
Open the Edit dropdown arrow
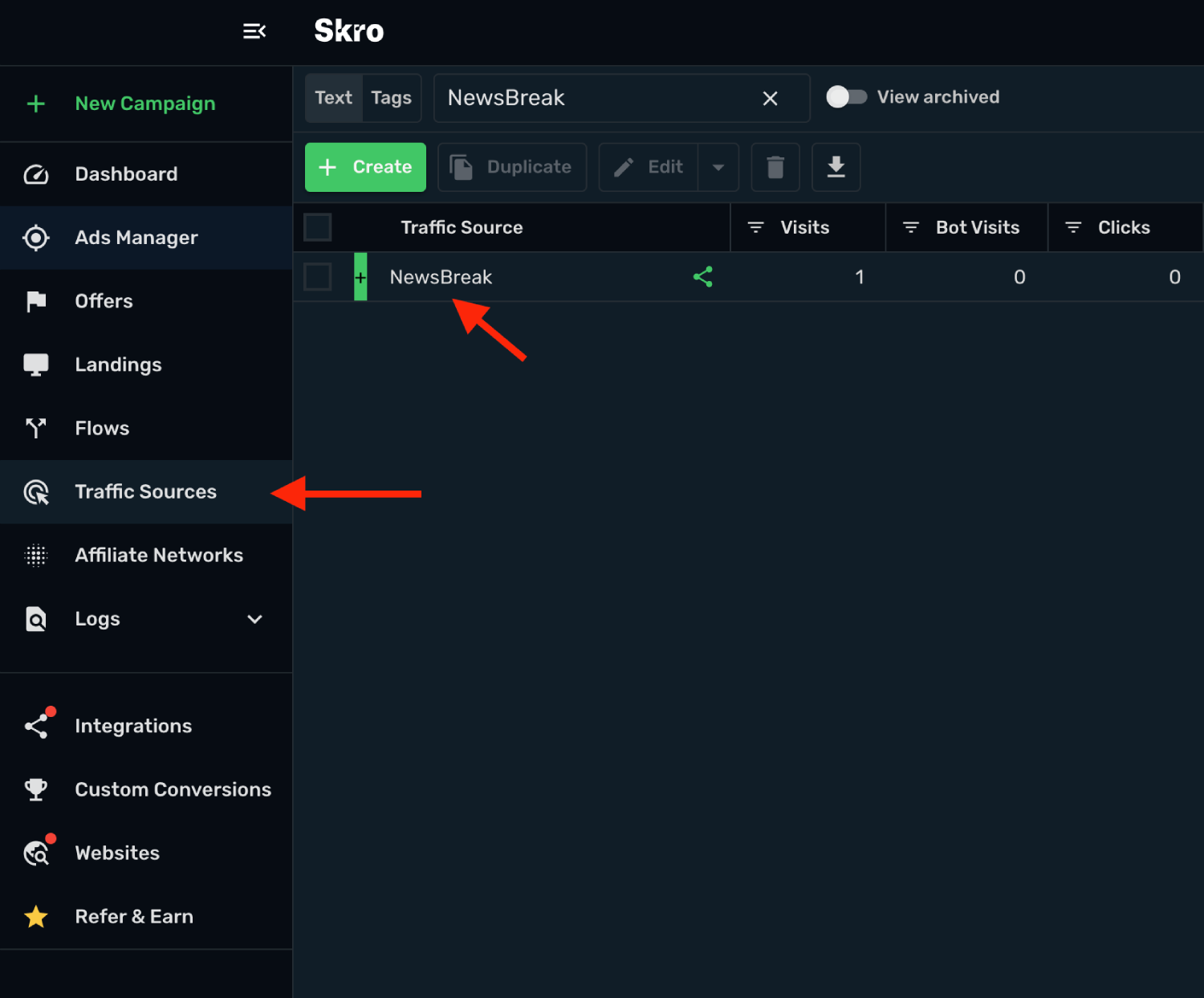point(718,167)
